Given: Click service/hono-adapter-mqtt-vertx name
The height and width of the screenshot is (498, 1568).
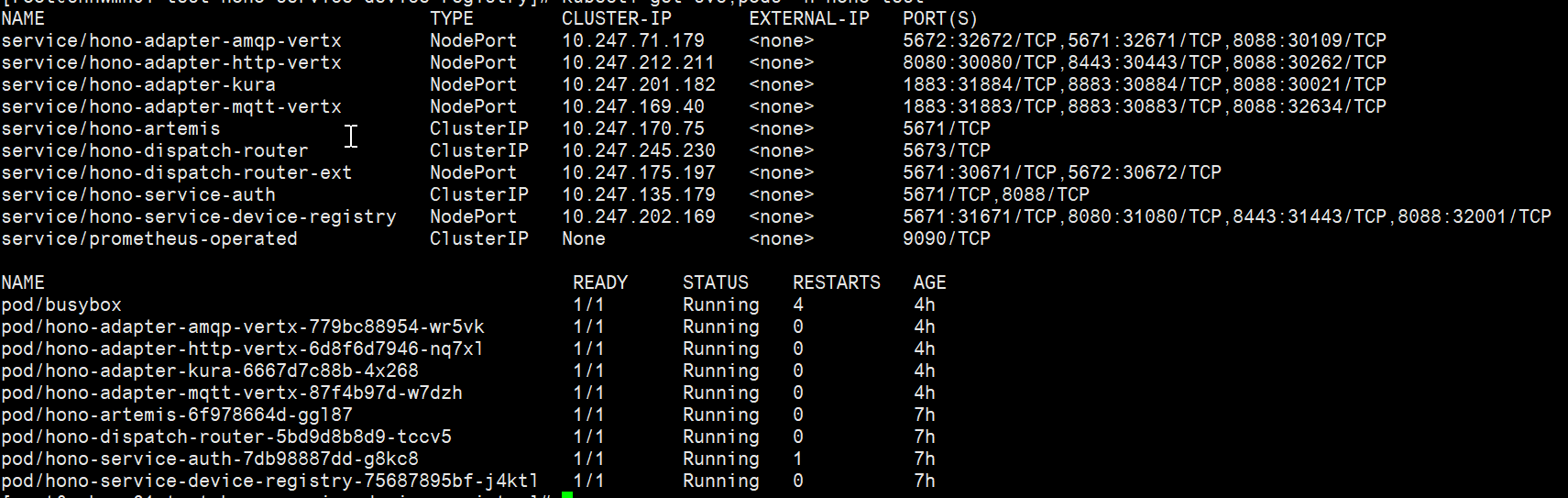Looking at the screenshot, I should (171, 107).
